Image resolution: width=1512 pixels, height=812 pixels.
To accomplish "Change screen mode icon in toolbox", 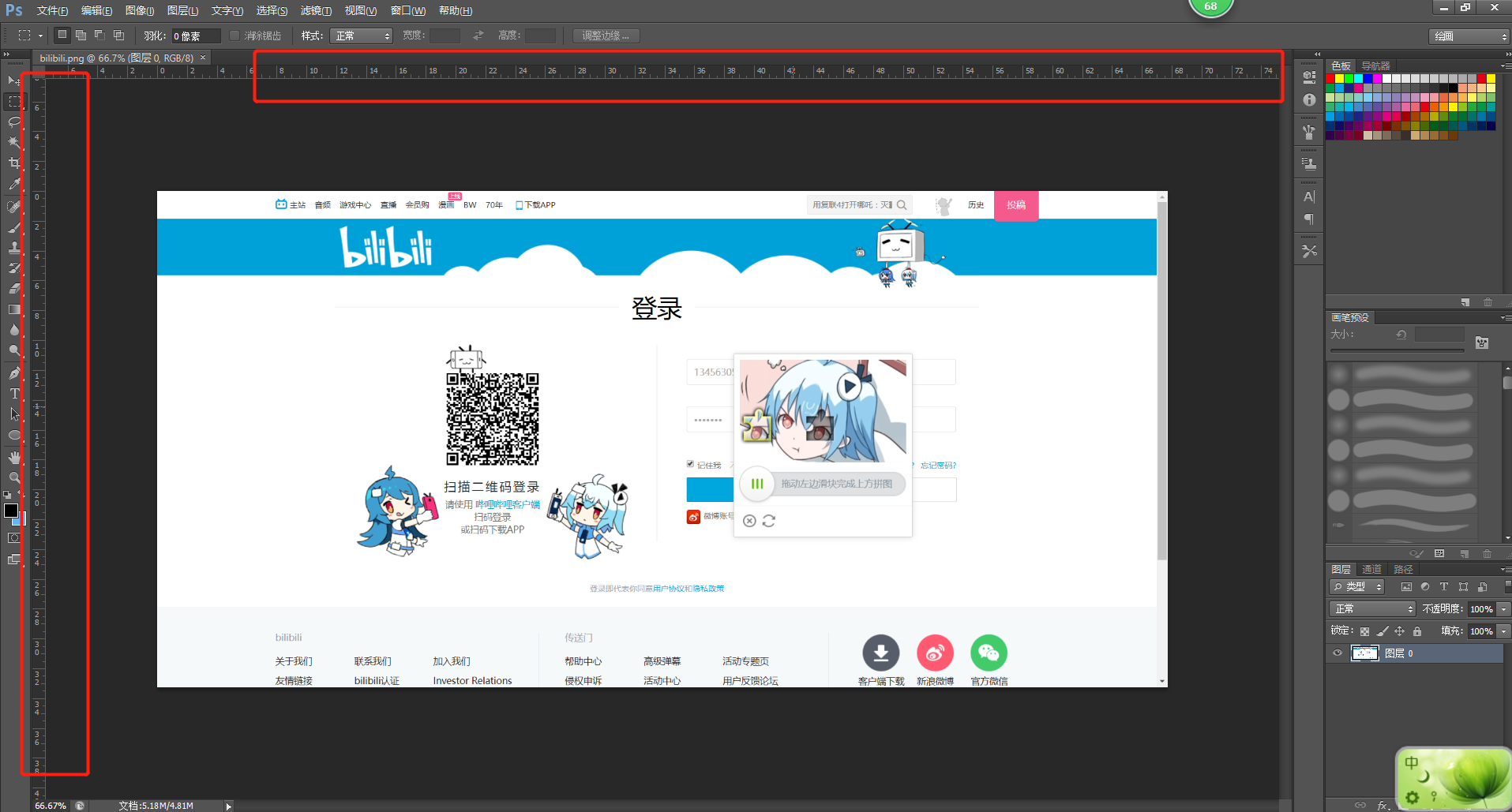I will [14, 559].
